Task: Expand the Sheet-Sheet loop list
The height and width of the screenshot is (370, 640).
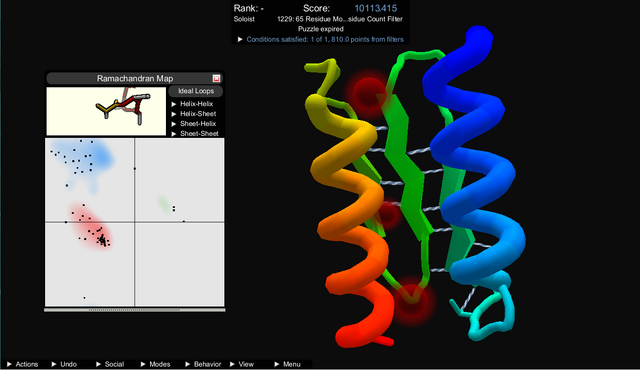Action: [195, 133]
